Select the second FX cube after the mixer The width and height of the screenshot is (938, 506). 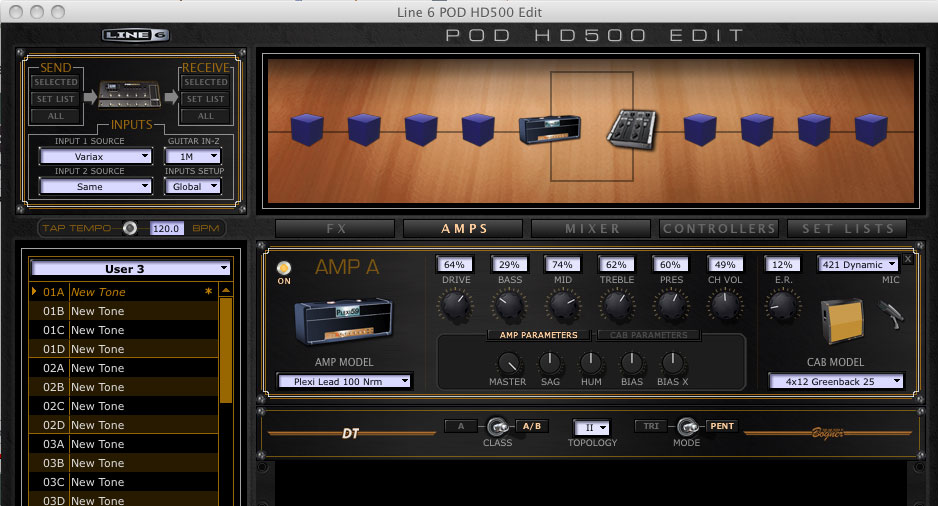click(x=757, y=130)
